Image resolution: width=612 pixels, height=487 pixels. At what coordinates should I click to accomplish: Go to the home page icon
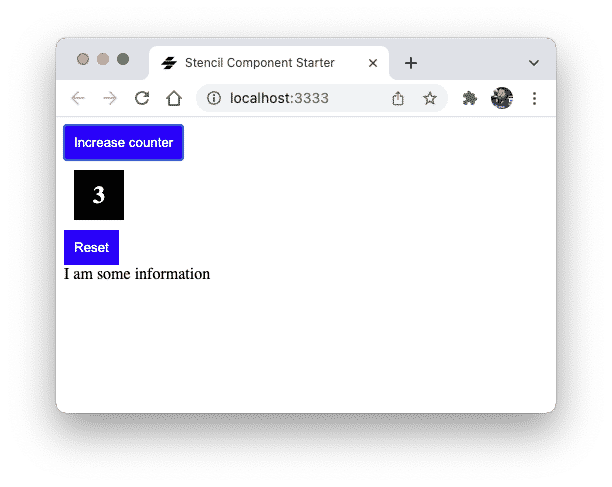[174, 98]
